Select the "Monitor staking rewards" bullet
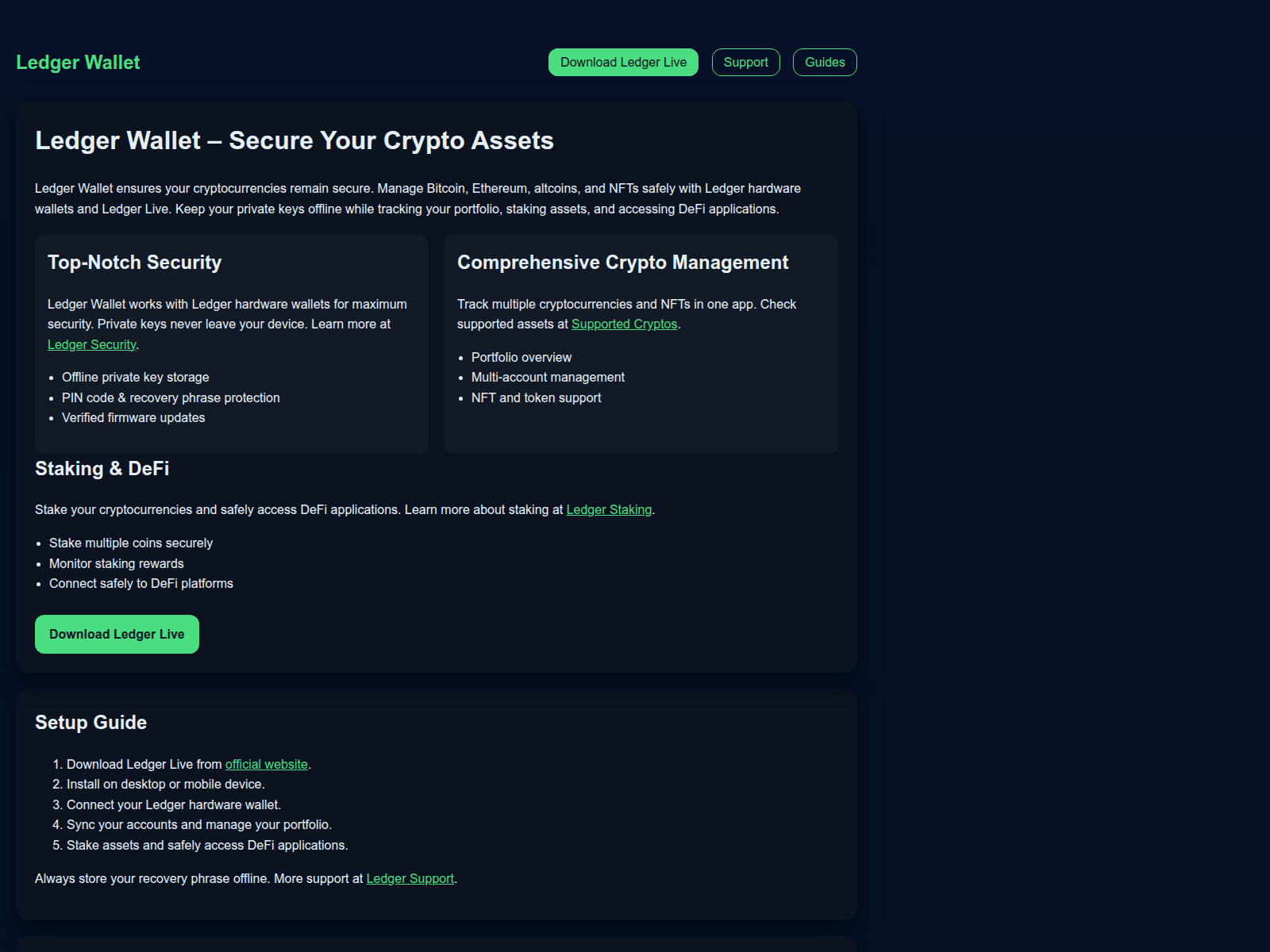The width and height of the screenshot is (1270, 952). coord(116,563)
